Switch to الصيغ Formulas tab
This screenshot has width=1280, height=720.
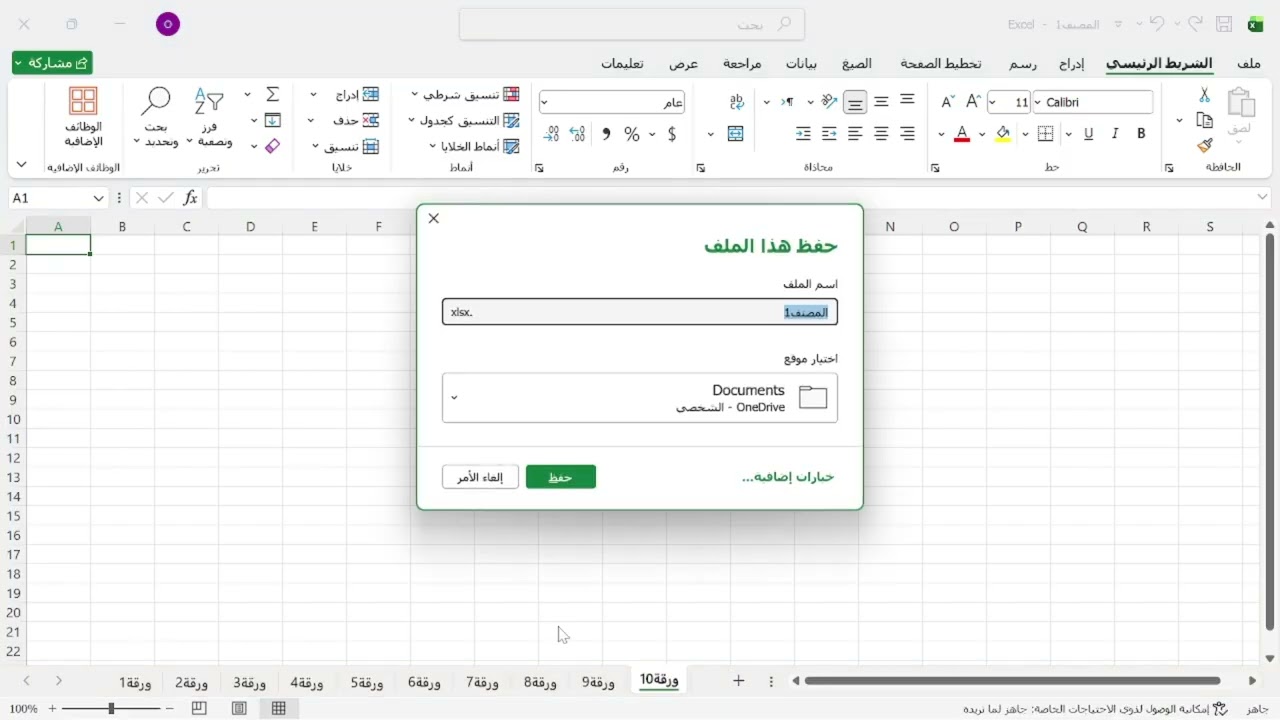pos(856,63)
